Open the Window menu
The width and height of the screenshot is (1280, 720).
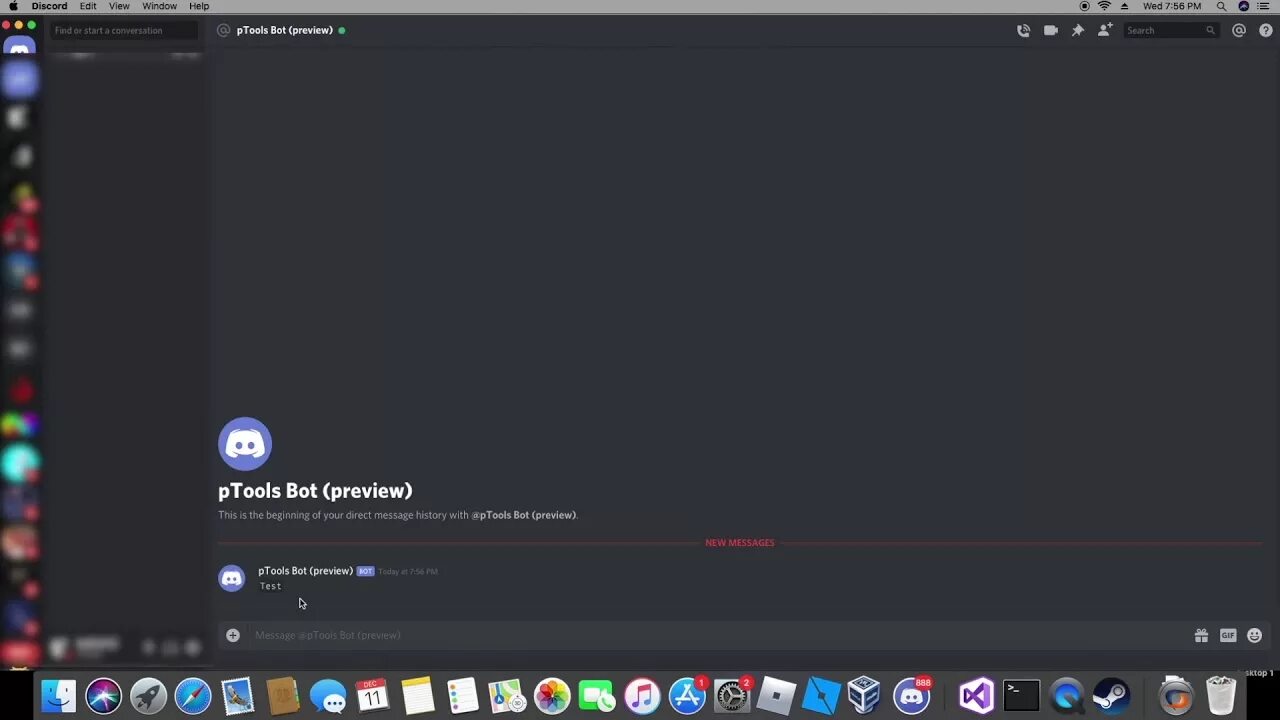point(159,6)
